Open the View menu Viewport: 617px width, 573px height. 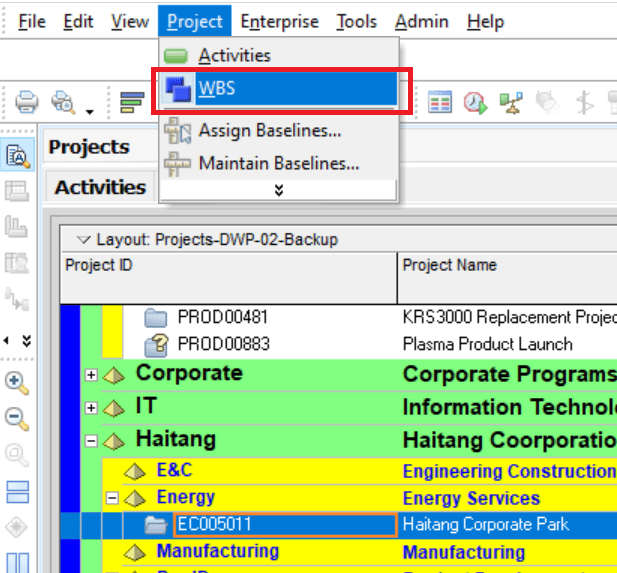[x=129, y=21]
